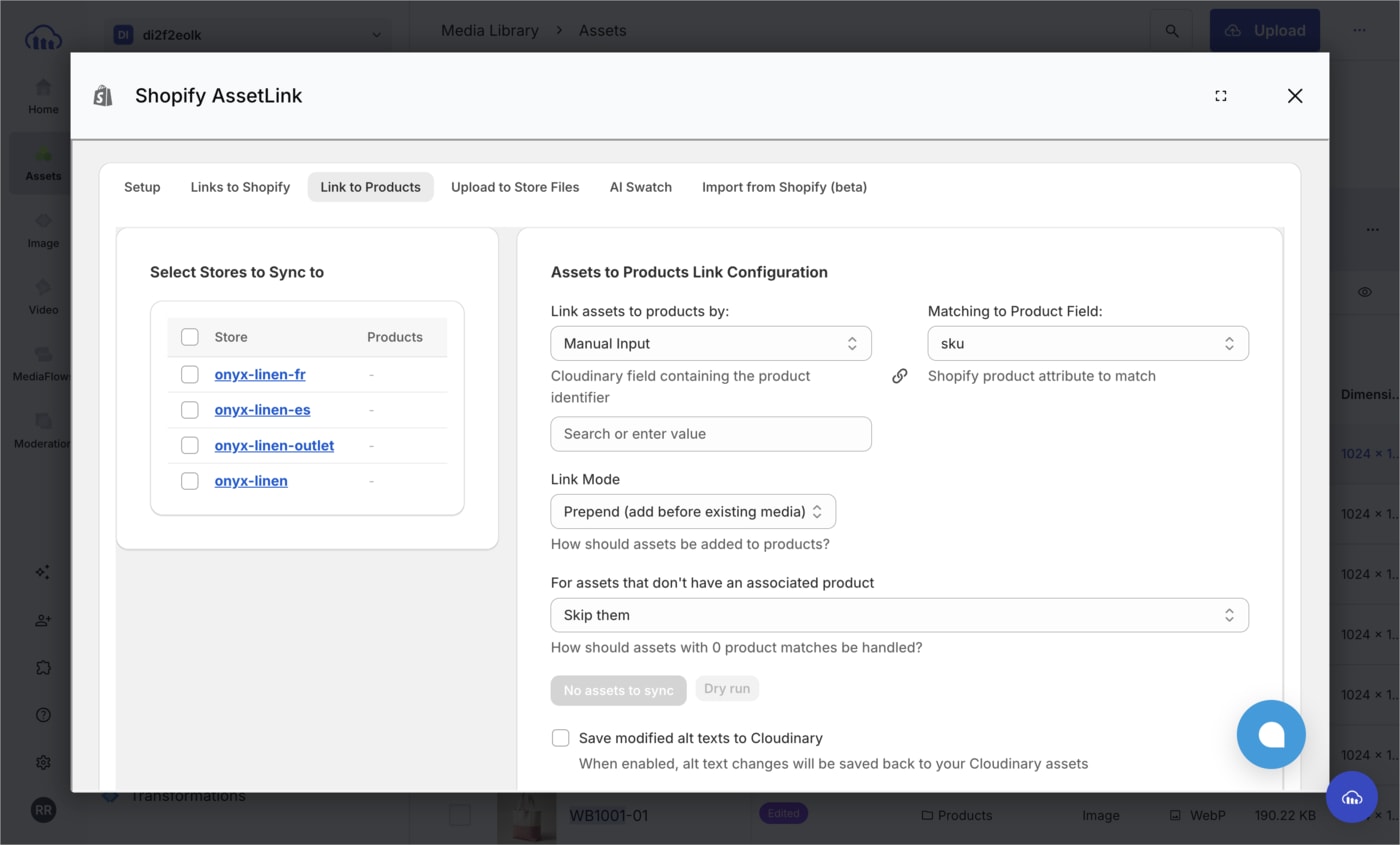Screen dimensions: 1400x845
Task: Open the ellipsis menu above the assets table
Action: (1372, 229)
